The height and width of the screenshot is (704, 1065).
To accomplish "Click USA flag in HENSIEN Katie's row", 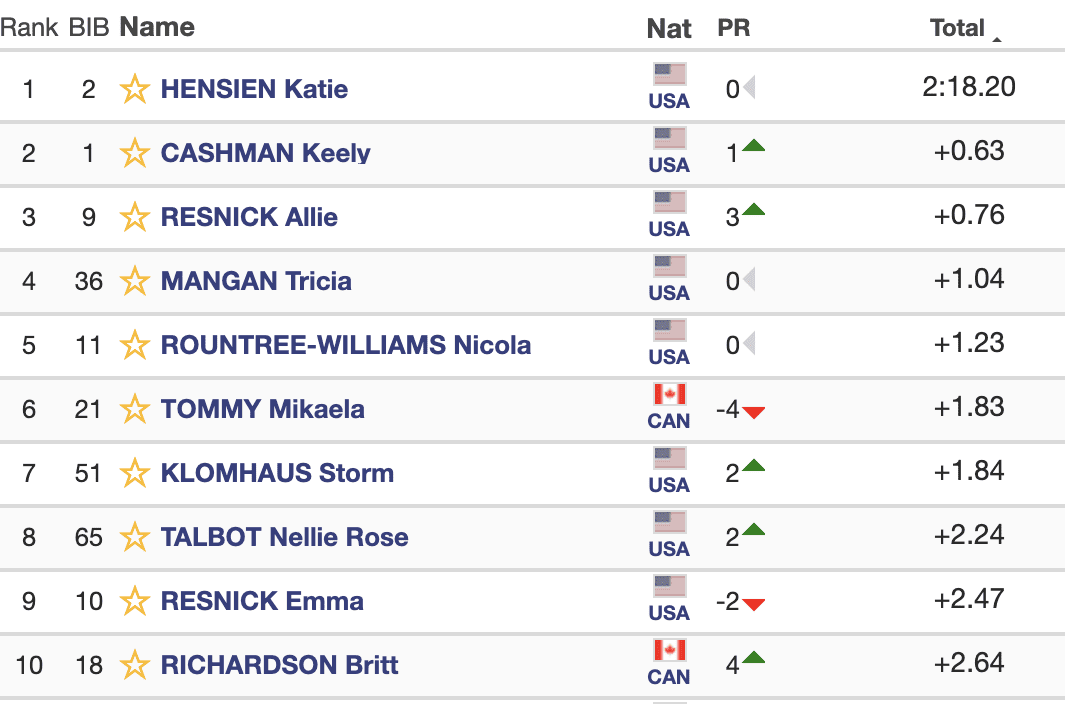I will (669, 75).
